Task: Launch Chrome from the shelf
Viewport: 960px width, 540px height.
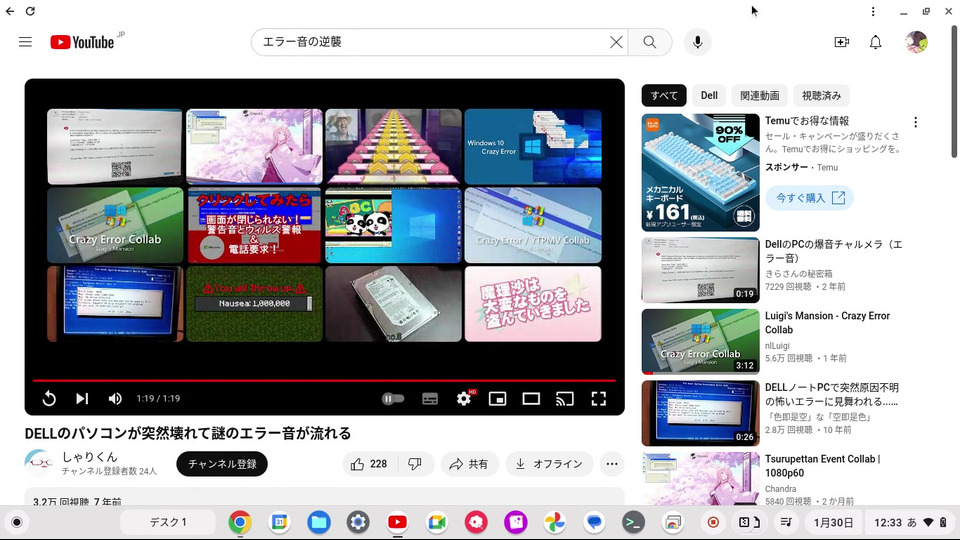Action: coord(240,522)
